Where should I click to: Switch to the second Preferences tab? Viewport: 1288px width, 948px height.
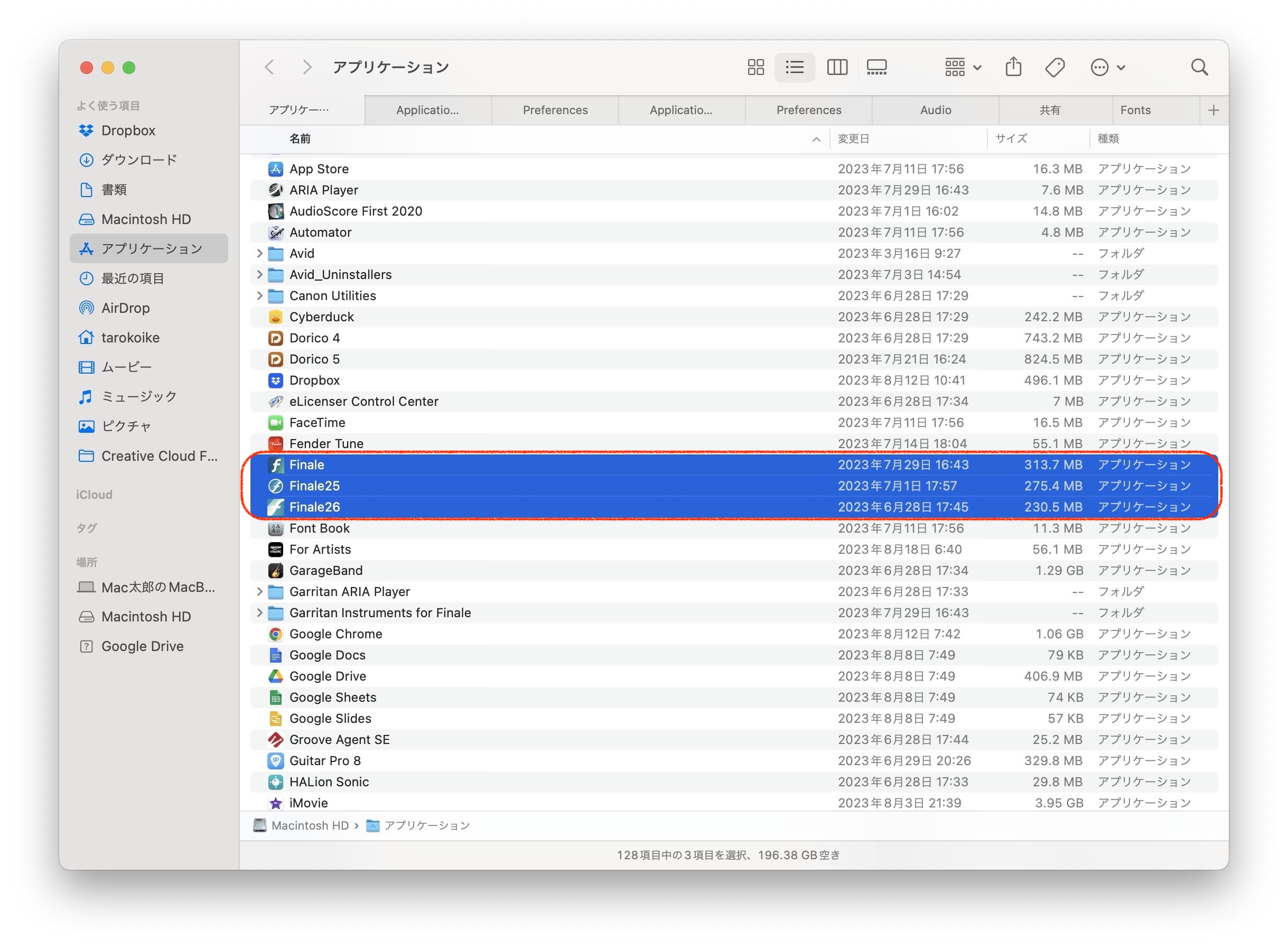(x=808, y=110)
